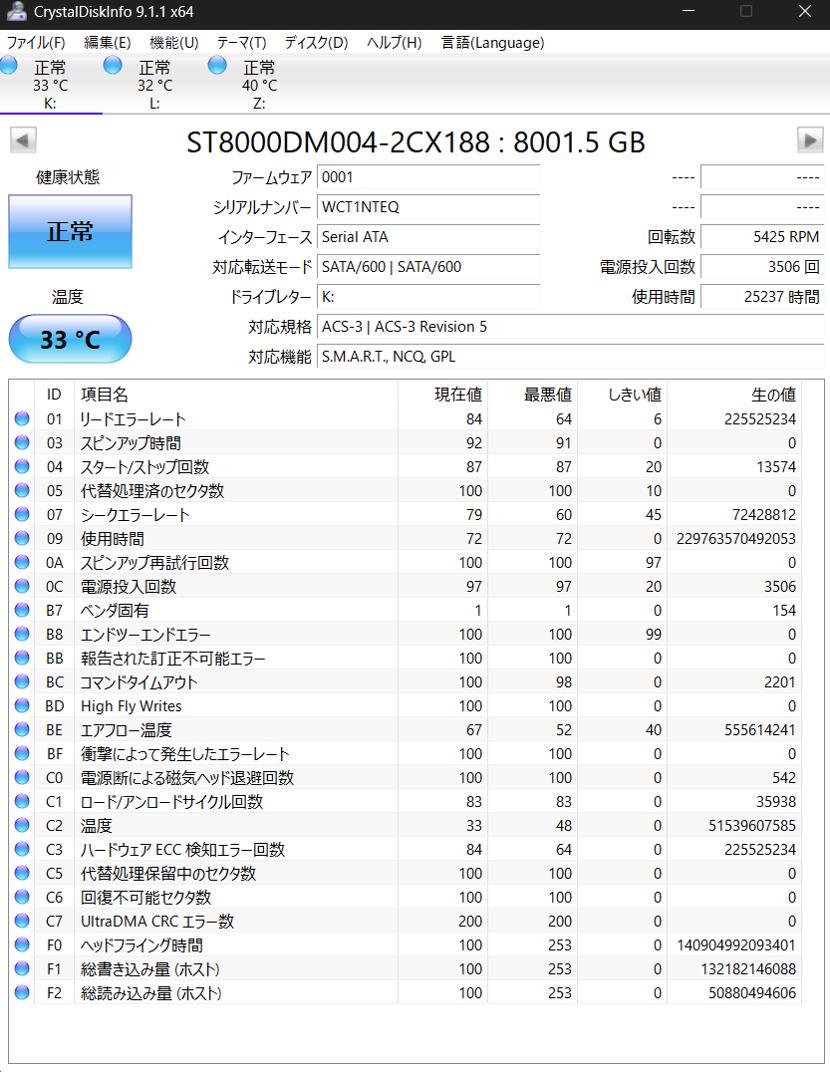Click the status icon for attribute BF
The width and height of the screenshot is (830, 1072).
tap(22, 753)
